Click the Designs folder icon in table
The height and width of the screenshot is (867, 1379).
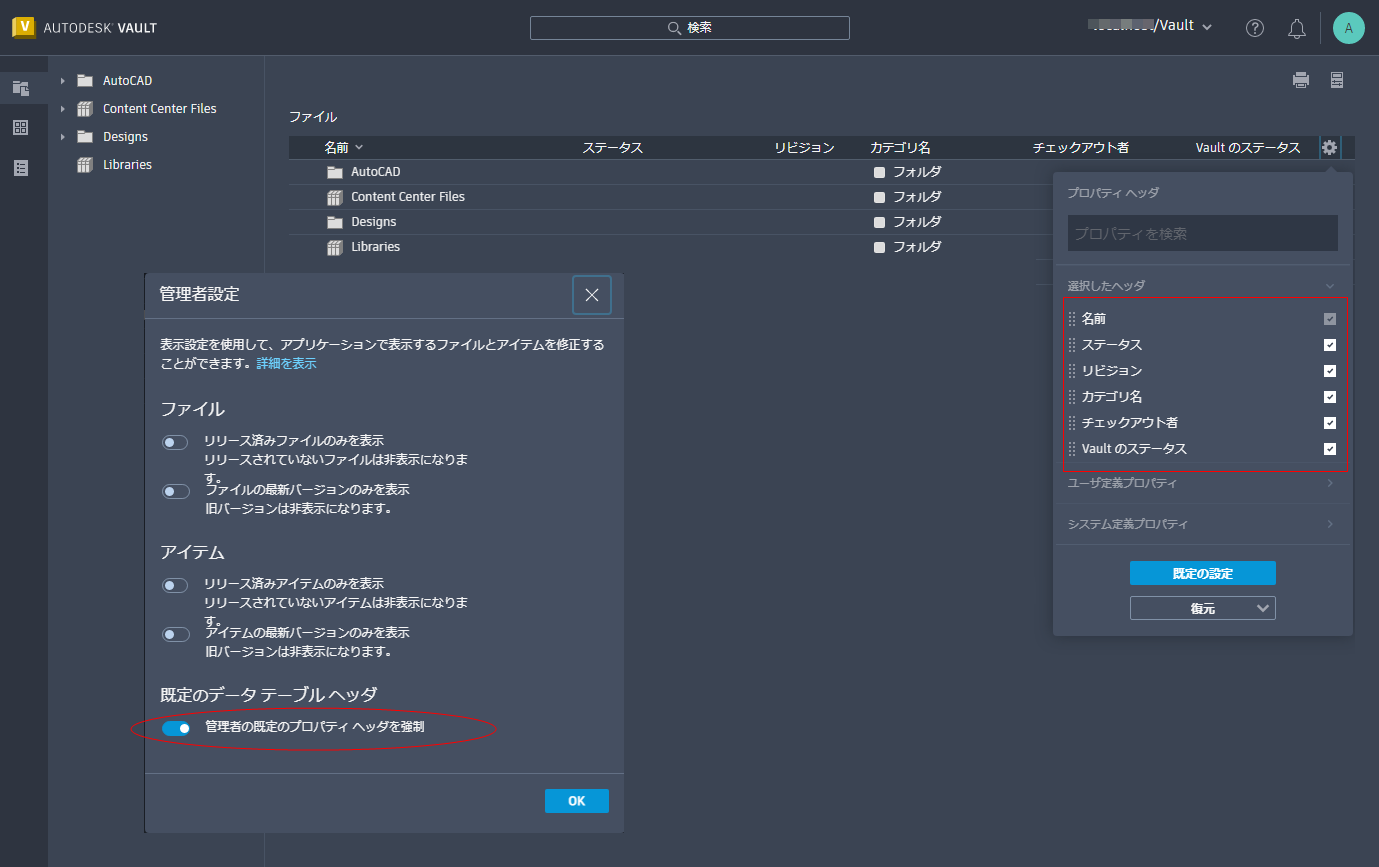point(335,222)
